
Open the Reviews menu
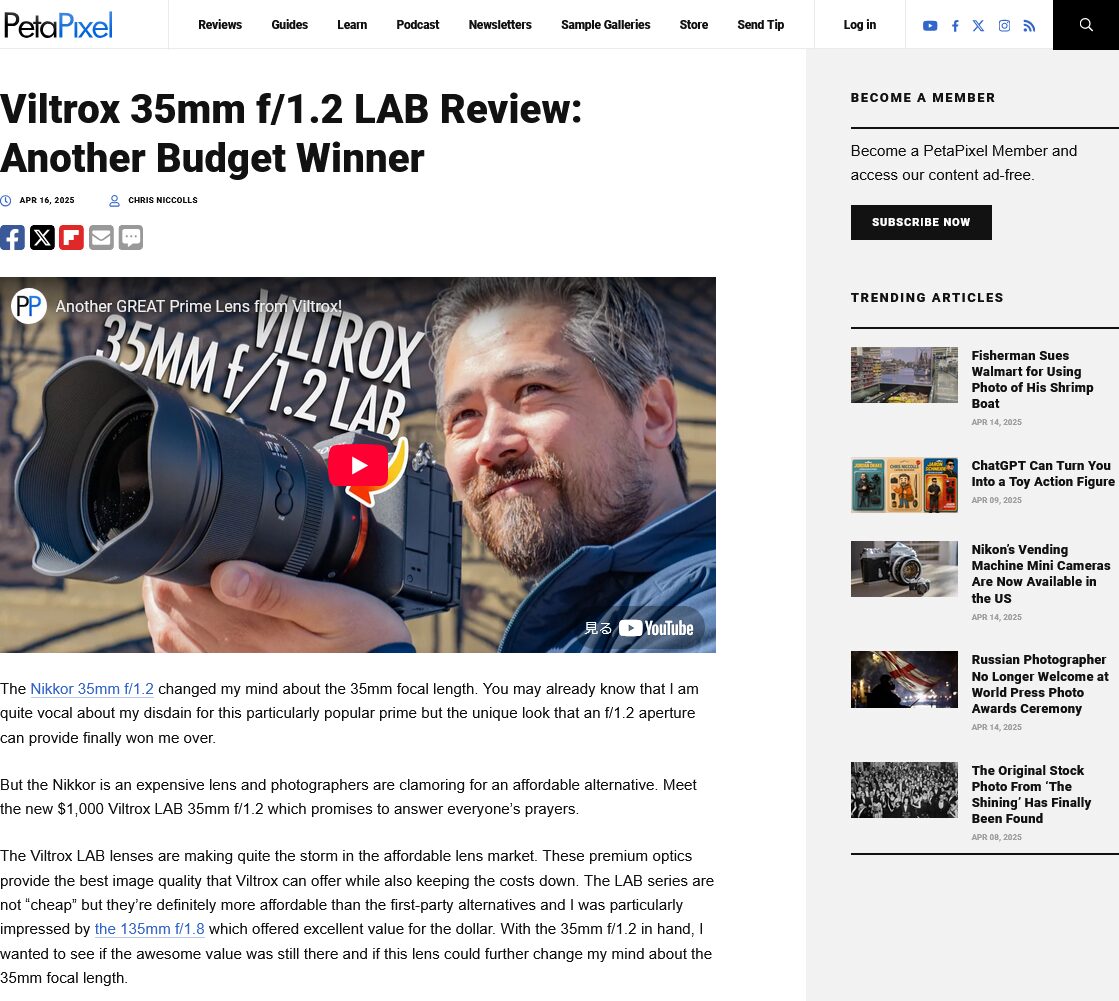(220, 25)
